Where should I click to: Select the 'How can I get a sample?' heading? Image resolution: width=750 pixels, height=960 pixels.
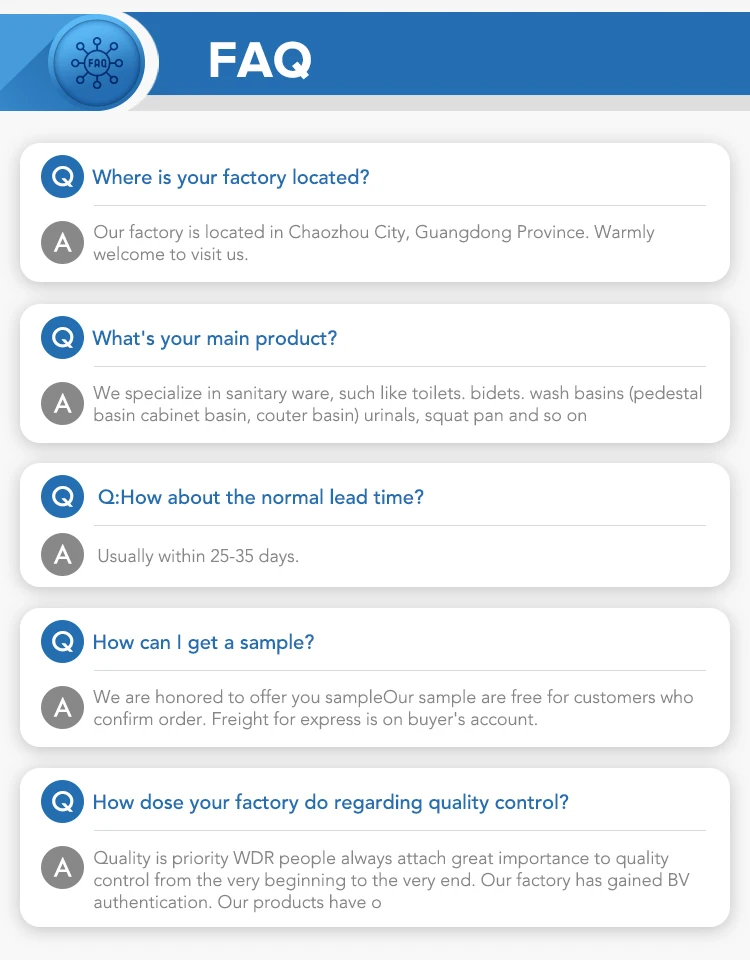click(203, 643)
